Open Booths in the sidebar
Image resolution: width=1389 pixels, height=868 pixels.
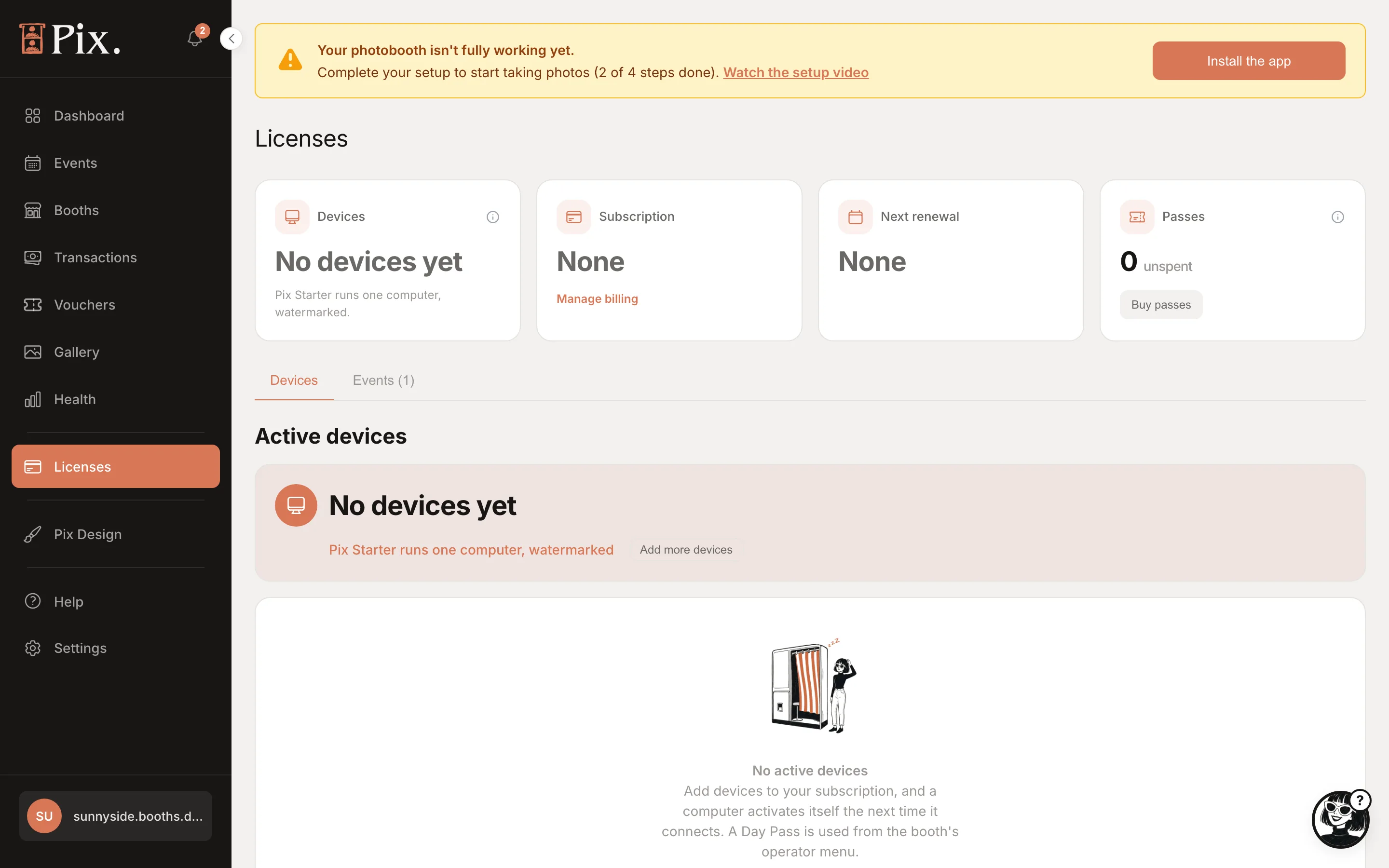[115, 210]
